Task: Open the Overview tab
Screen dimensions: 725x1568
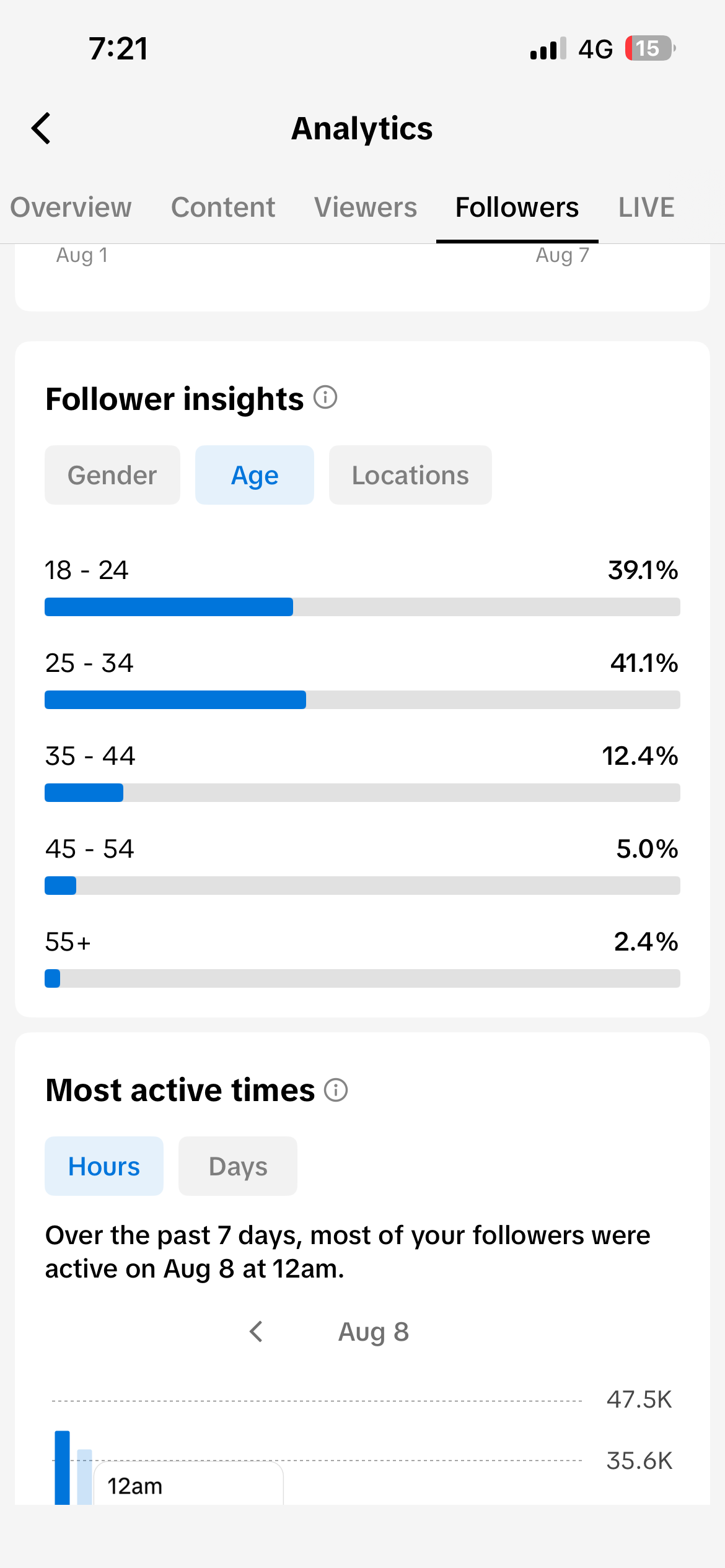Action: pos(71,207)
